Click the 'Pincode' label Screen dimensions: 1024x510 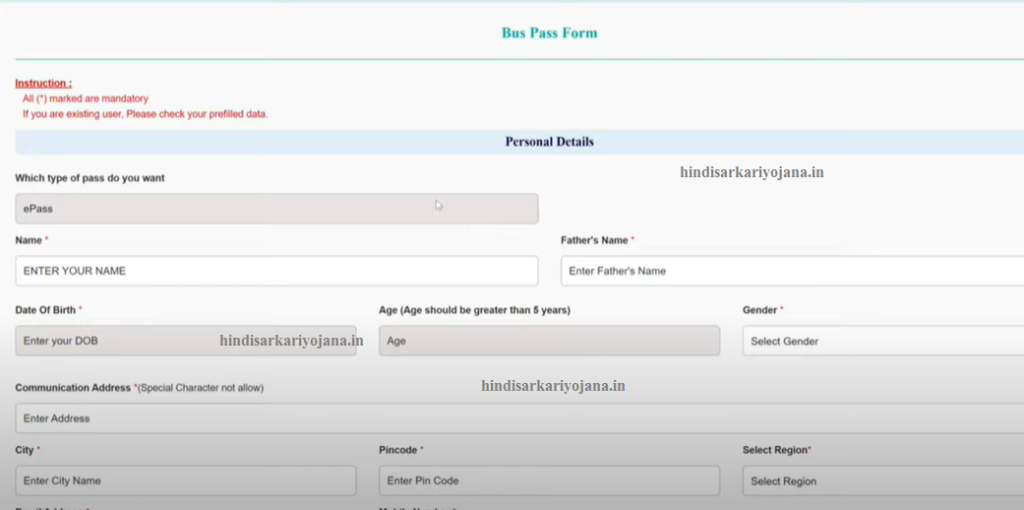point(398,450)
